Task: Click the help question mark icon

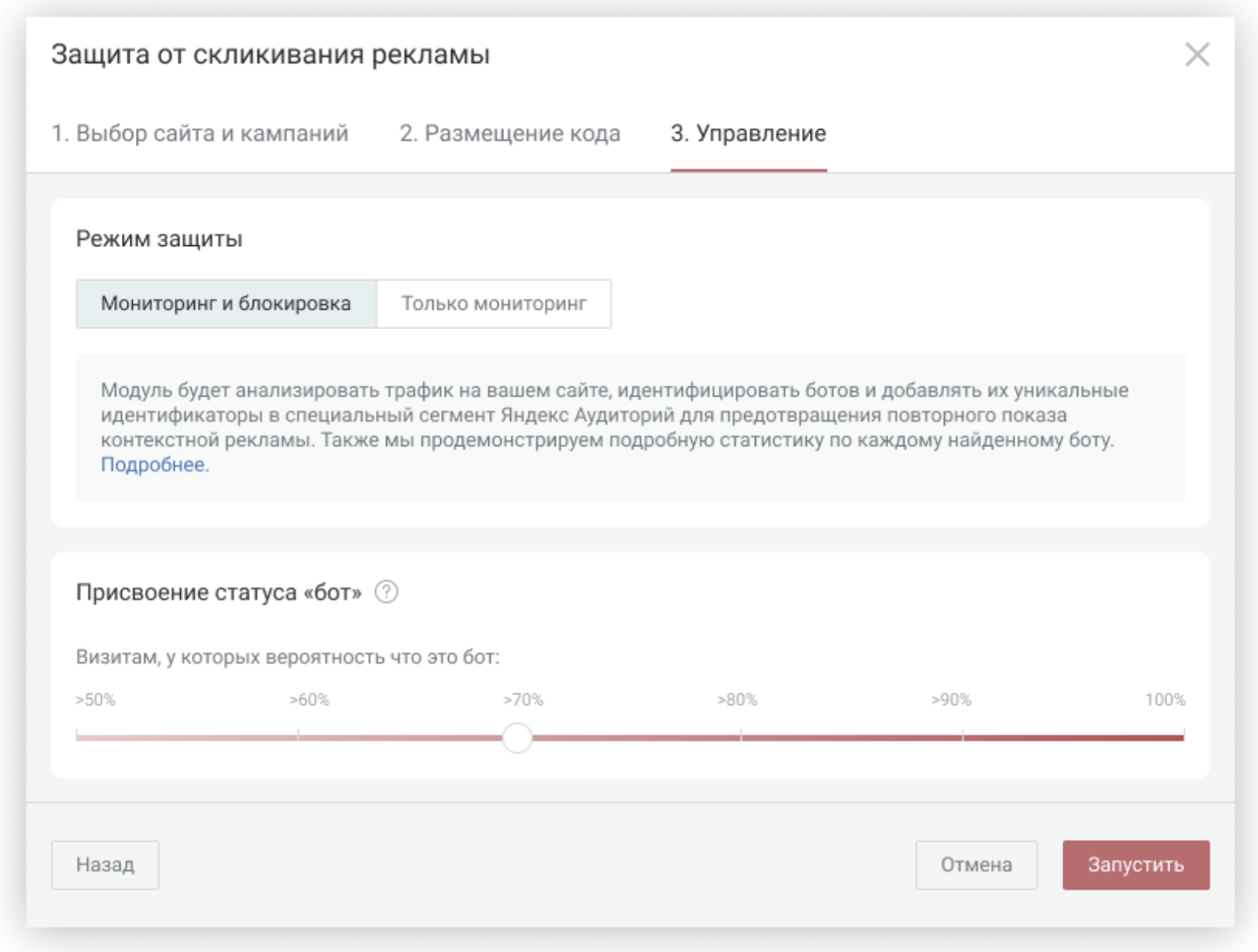Action: (386, 591)
